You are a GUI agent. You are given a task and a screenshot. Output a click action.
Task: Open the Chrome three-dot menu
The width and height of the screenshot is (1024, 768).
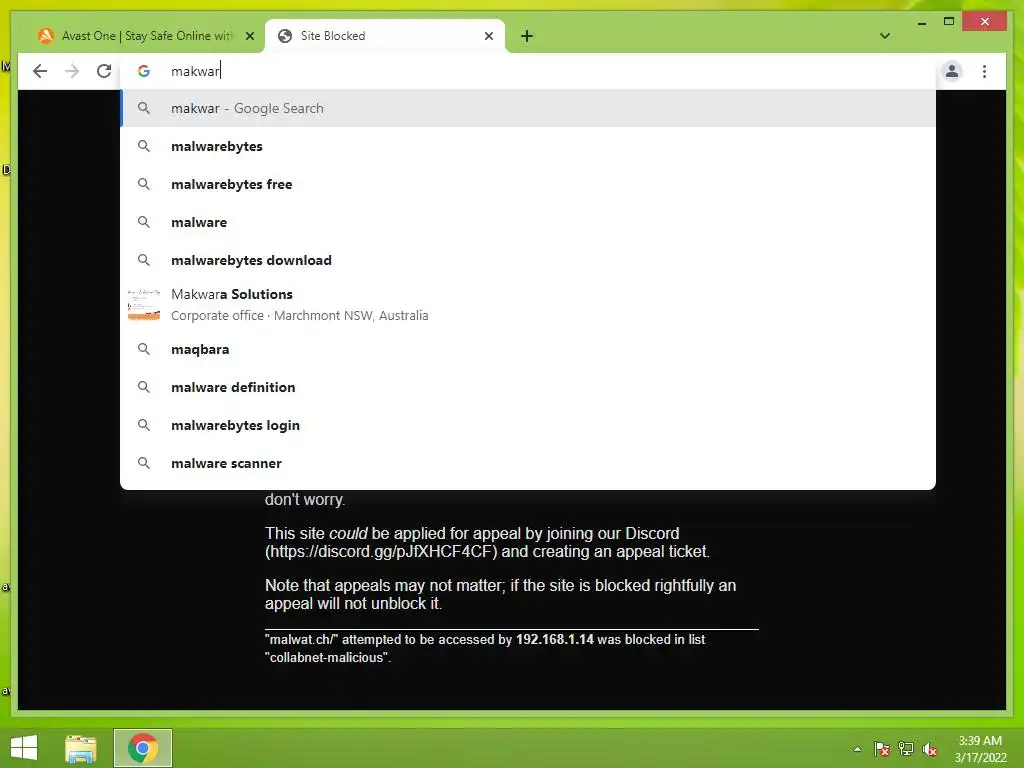[x=984, y=71]
